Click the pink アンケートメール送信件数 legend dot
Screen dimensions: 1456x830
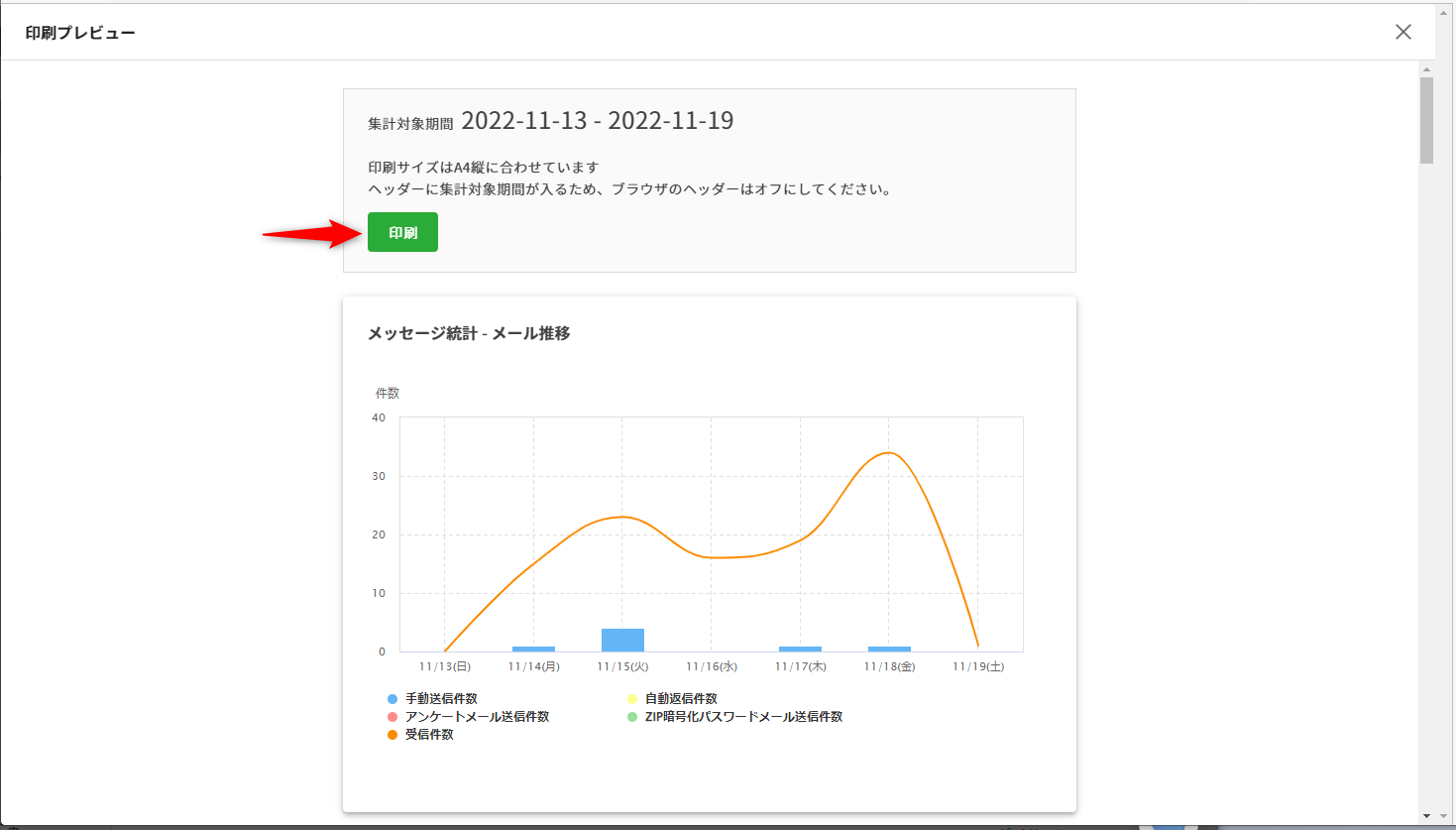[x=392, y=717]
